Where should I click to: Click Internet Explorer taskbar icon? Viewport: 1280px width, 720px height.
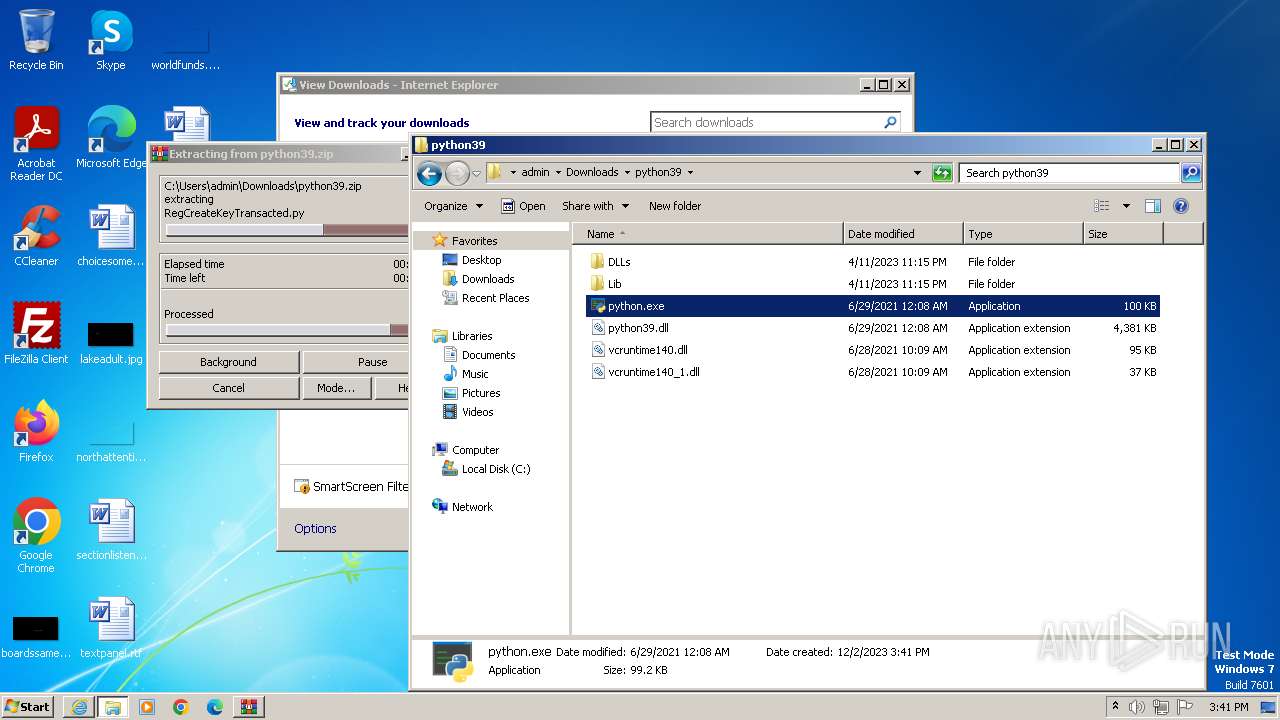[79, 707]
